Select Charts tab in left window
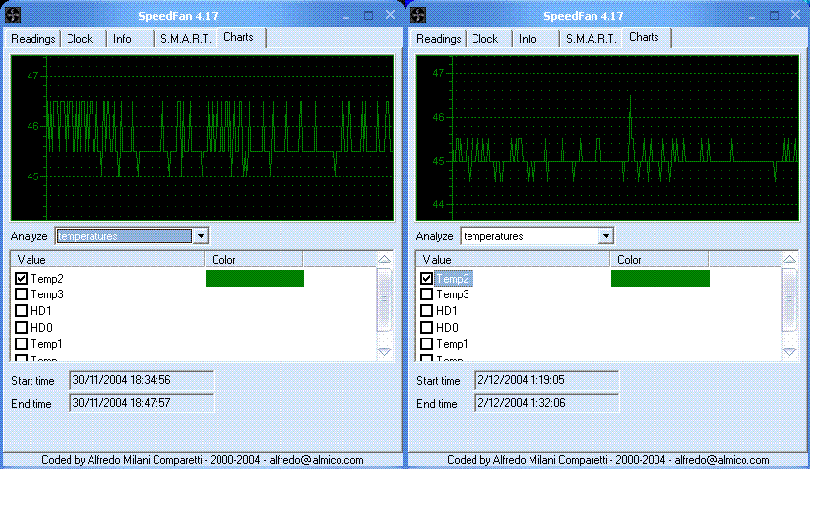This screenshot has height=517, width=835. (x=239, y=37)
